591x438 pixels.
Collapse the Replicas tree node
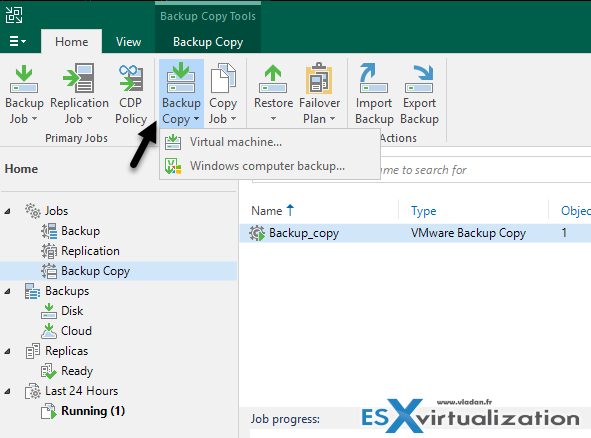tap(7, 351)
